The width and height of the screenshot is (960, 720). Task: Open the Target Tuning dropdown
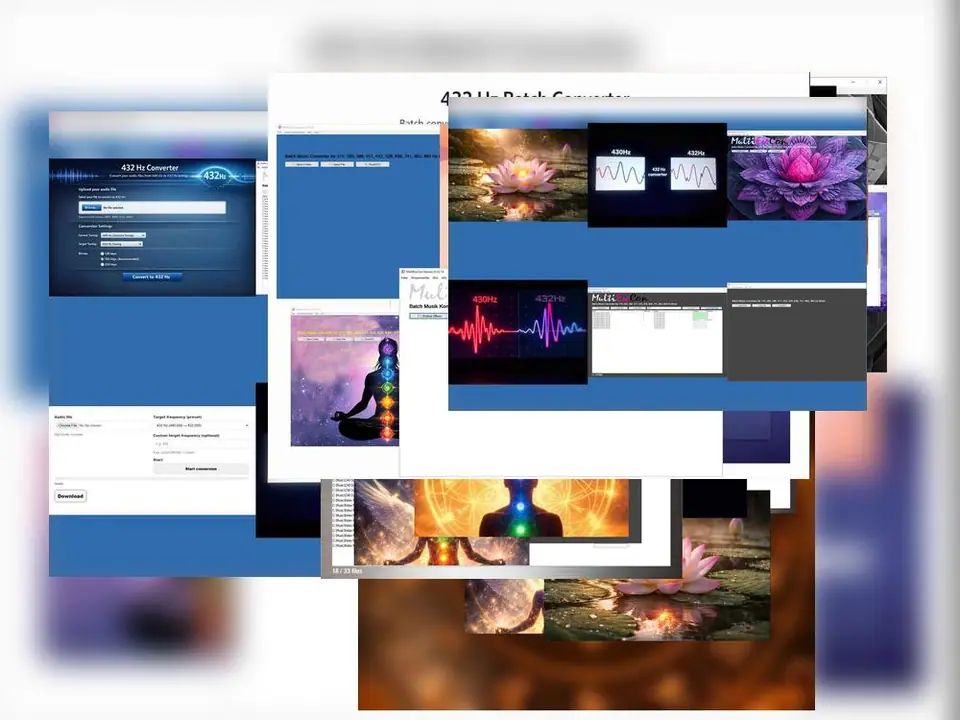121,244
